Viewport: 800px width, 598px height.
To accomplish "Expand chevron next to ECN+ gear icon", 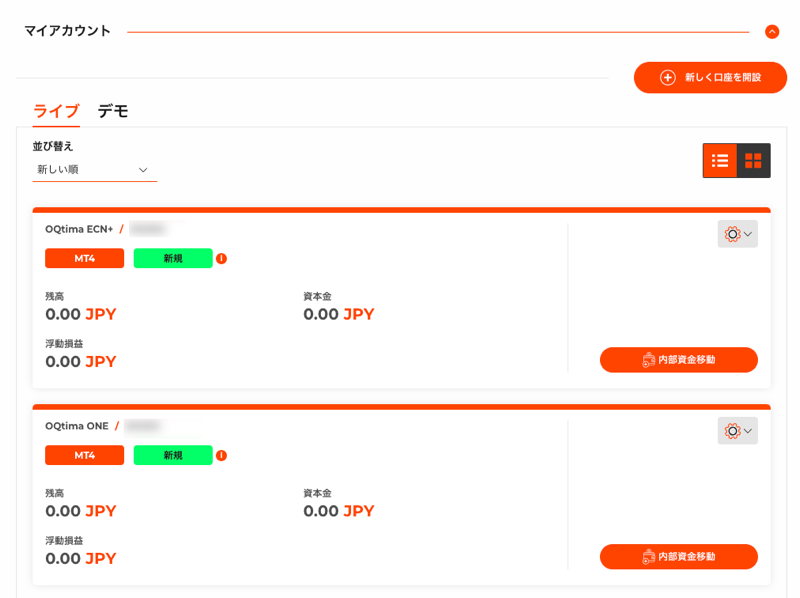I will (x=748, y=234).
